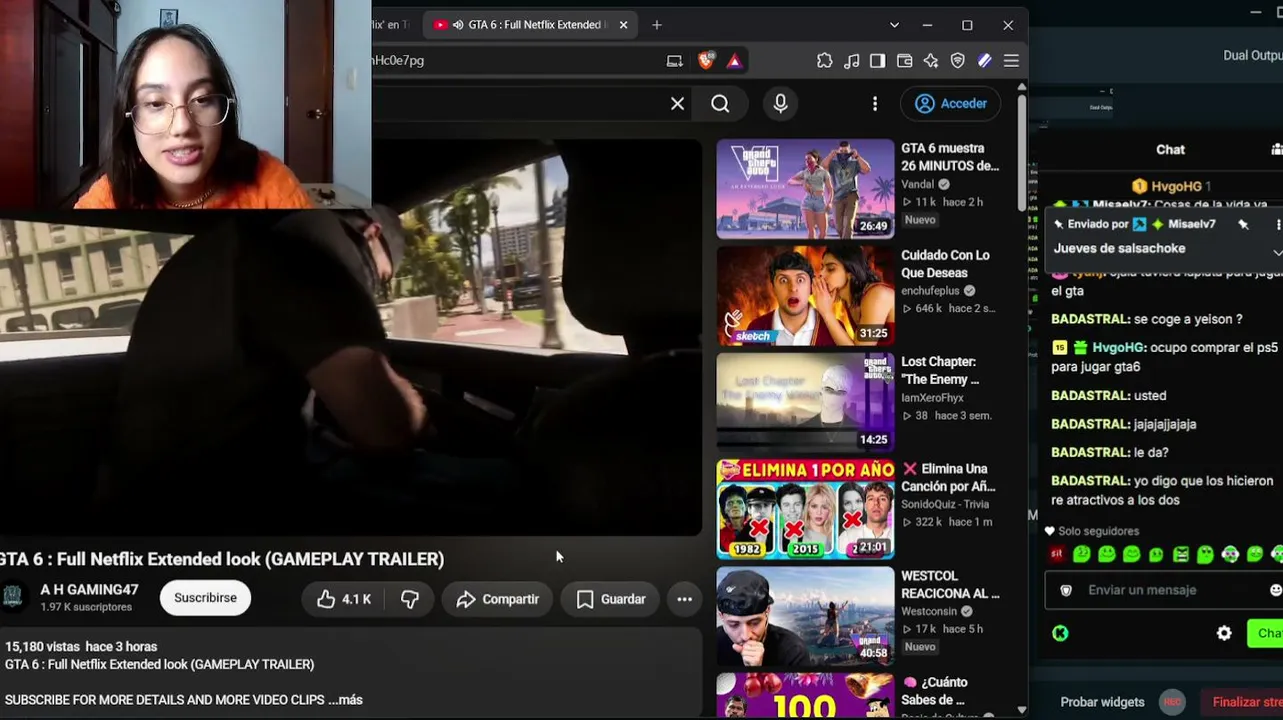Click the install/cast screen icon in address bar
This screenshot has width=1283, height=720.
coord(675,61)
